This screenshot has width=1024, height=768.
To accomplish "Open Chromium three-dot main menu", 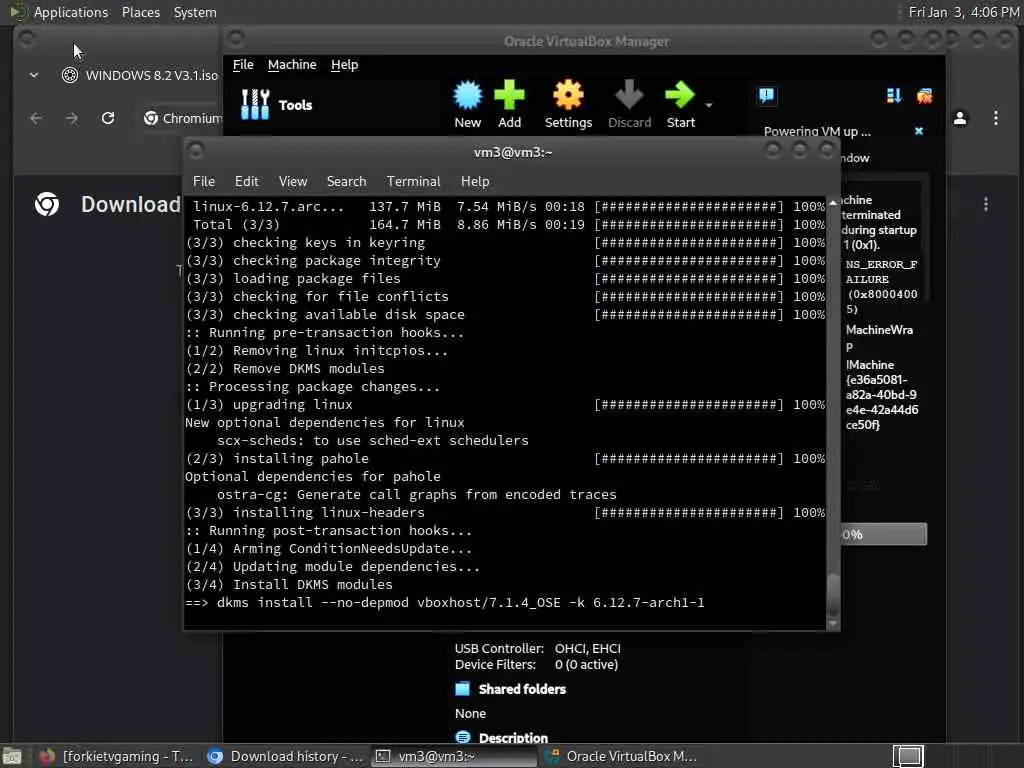I will click(x=996, y=118).
